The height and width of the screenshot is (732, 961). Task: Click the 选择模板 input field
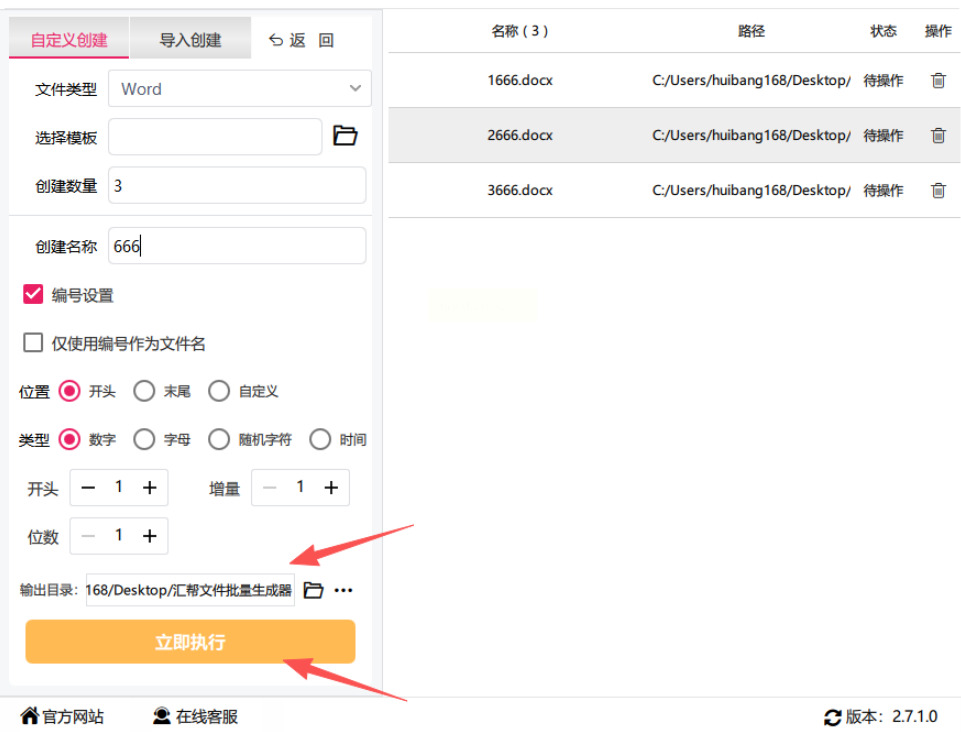[x=215, y=137]
